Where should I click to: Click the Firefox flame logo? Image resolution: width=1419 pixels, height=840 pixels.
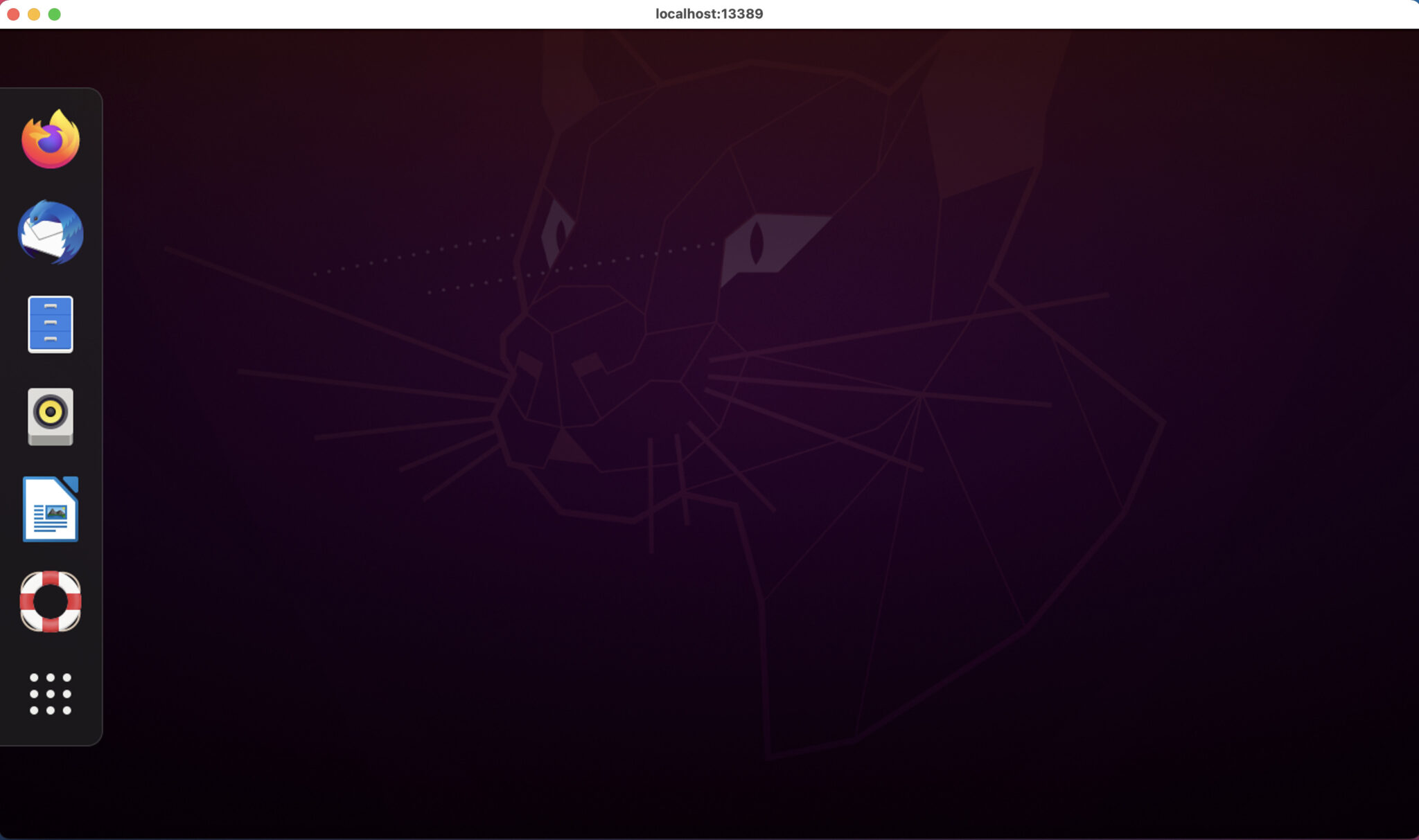click(51, 138)
